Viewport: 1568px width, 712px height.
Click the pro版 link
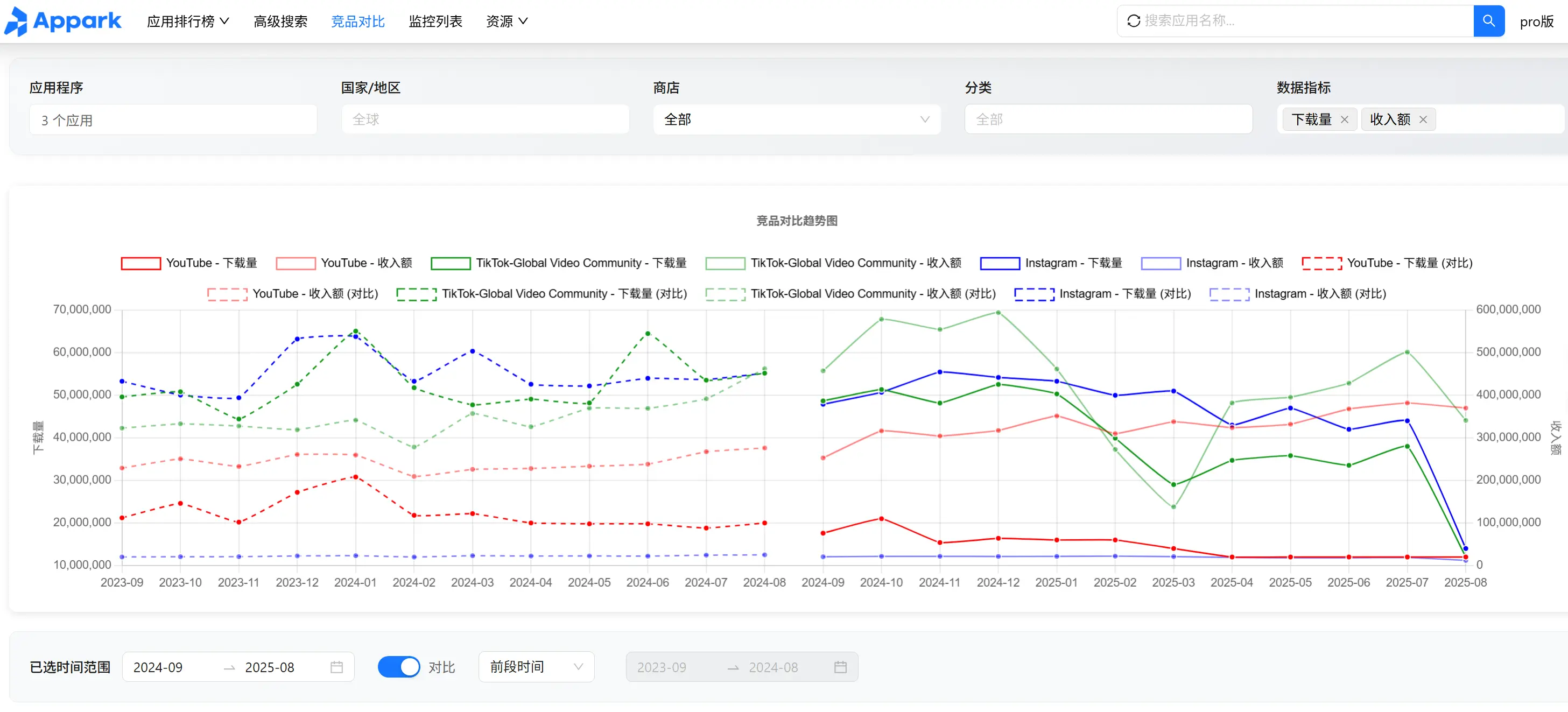coord(1536,22)
